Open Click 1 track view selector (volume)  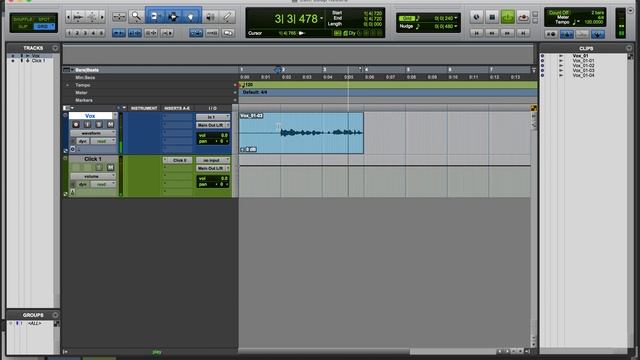[93, 176]
